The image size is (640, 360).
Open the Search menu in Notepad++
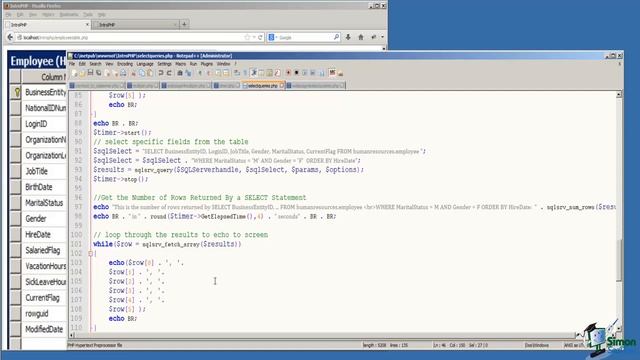click(95, 64)
